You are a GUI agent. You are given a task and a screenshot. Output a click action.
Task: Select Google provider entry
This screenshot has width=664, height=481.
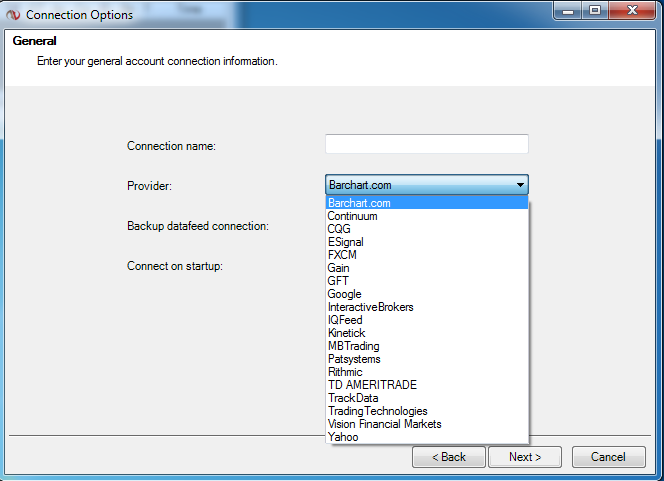coord(345,294)
